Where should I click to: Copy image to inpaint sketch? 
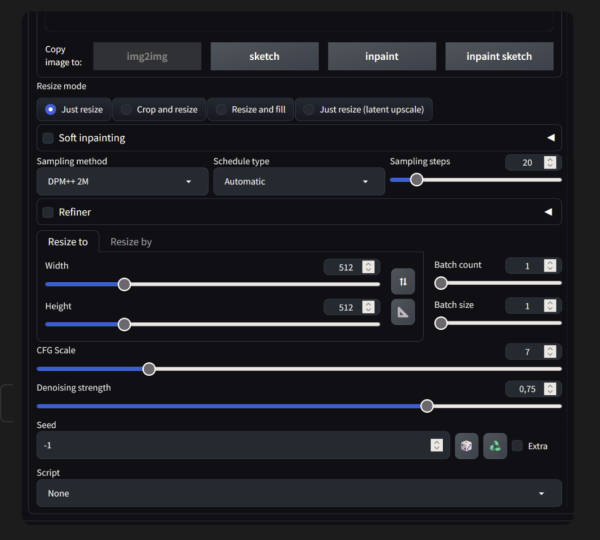pos(498,57)
